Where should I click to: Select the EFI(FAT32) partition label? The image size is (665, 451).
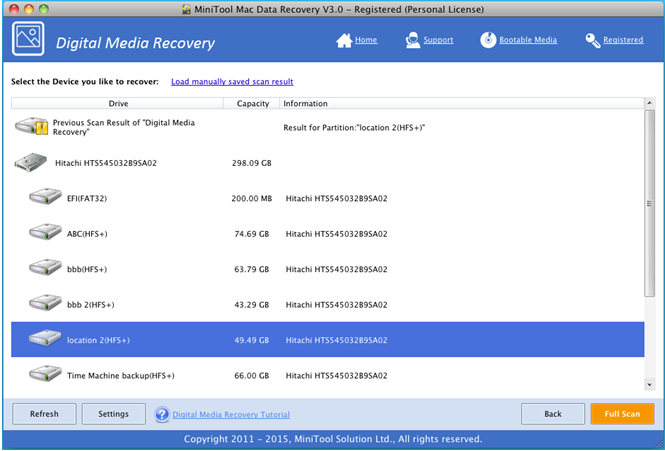tap(87, 199)
